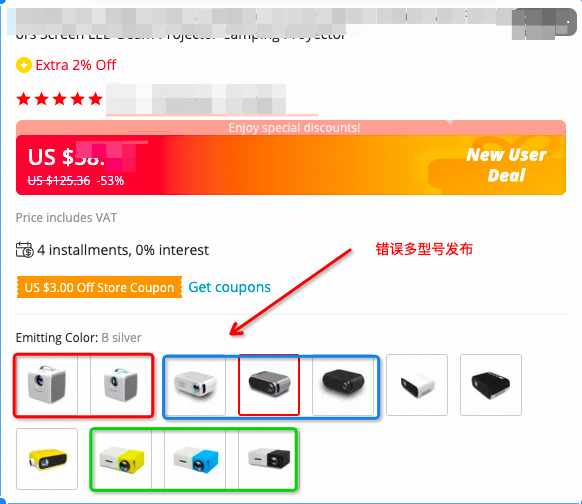The width and height of the screenshot is (582, 504).
Task: Pick the white and yellow mini projector
Action: coord(121,459)
